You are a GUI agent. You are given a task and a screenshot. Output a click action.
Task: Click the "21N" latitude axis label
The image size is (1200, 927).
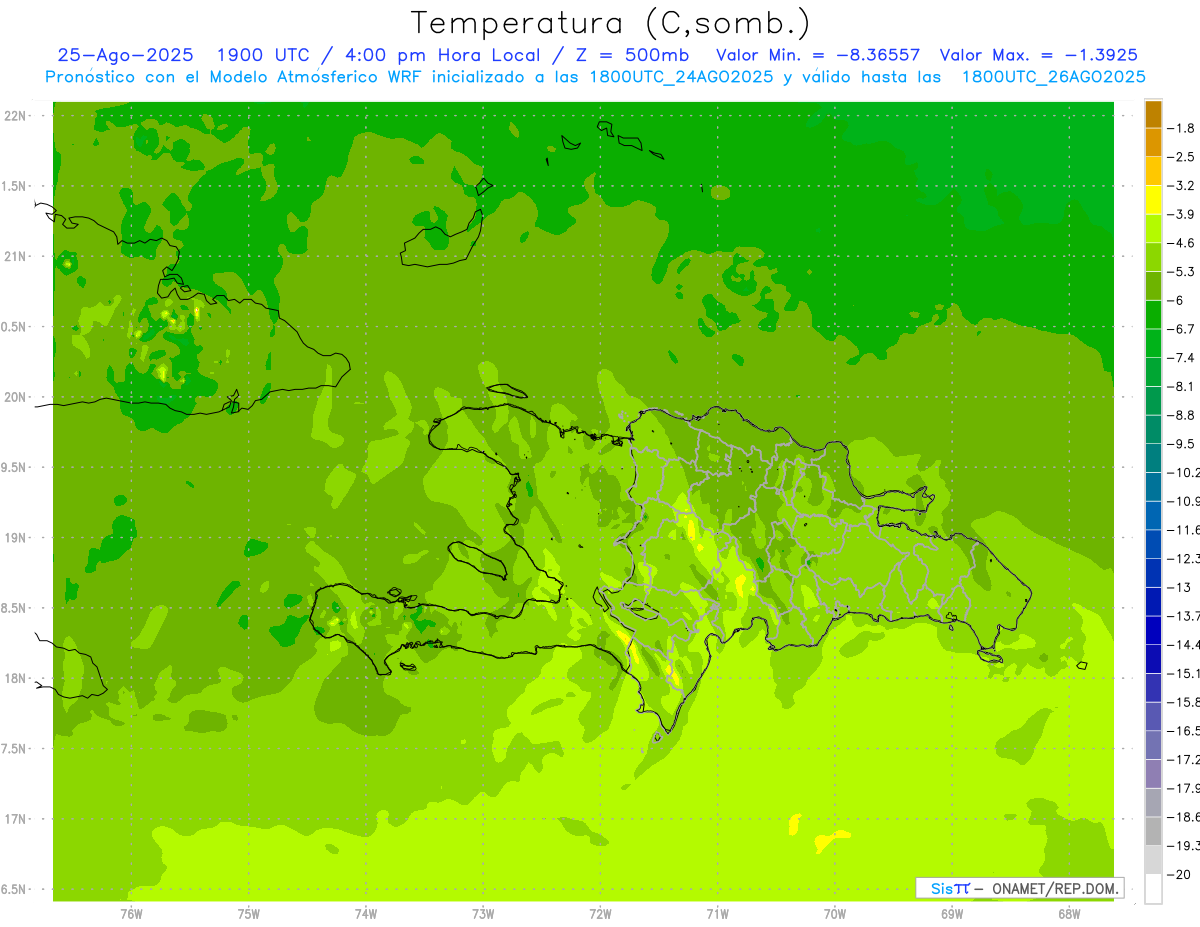[x=14, y=256]
